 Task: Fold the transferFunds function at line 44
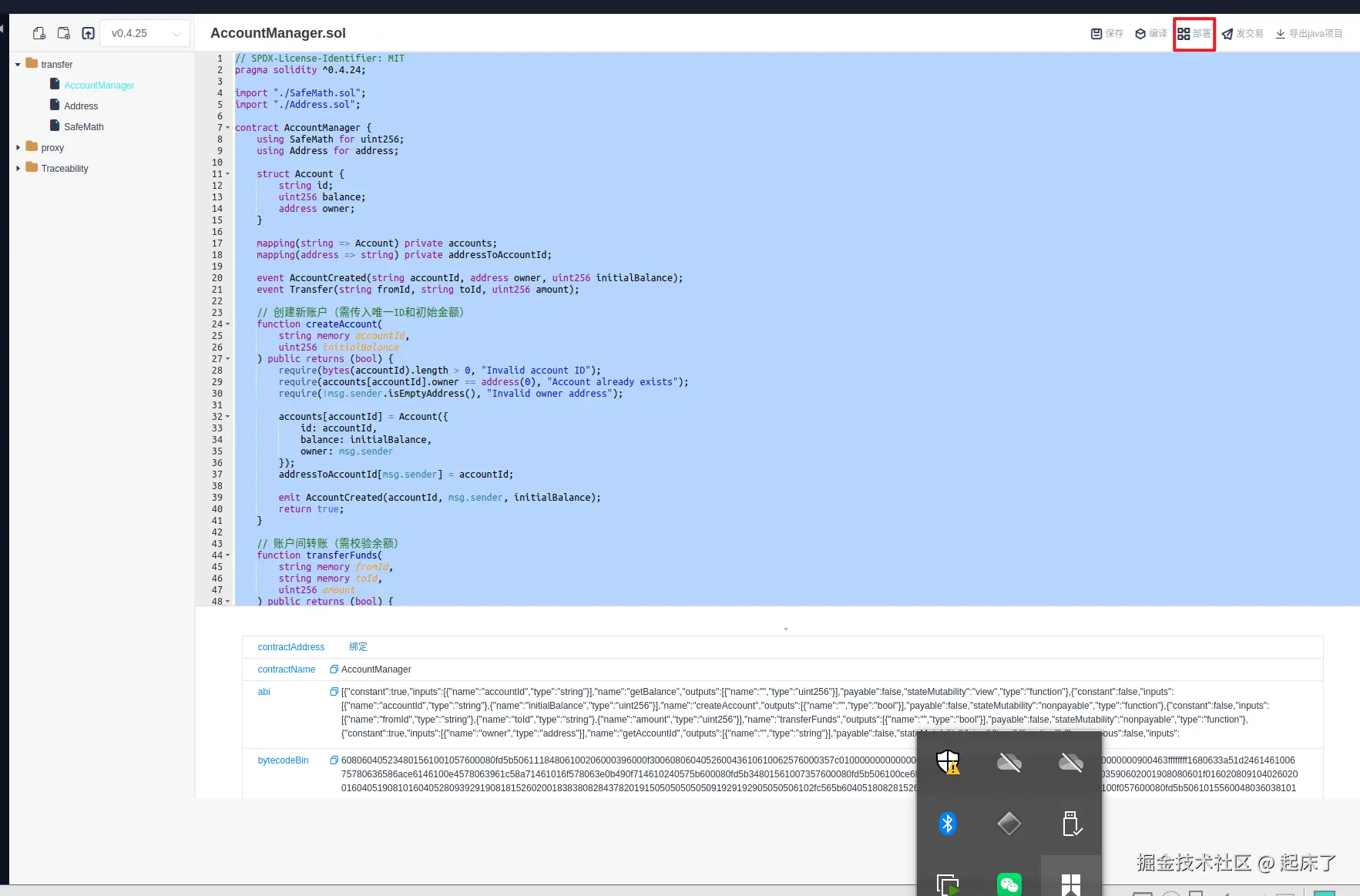tap(227, 555)
